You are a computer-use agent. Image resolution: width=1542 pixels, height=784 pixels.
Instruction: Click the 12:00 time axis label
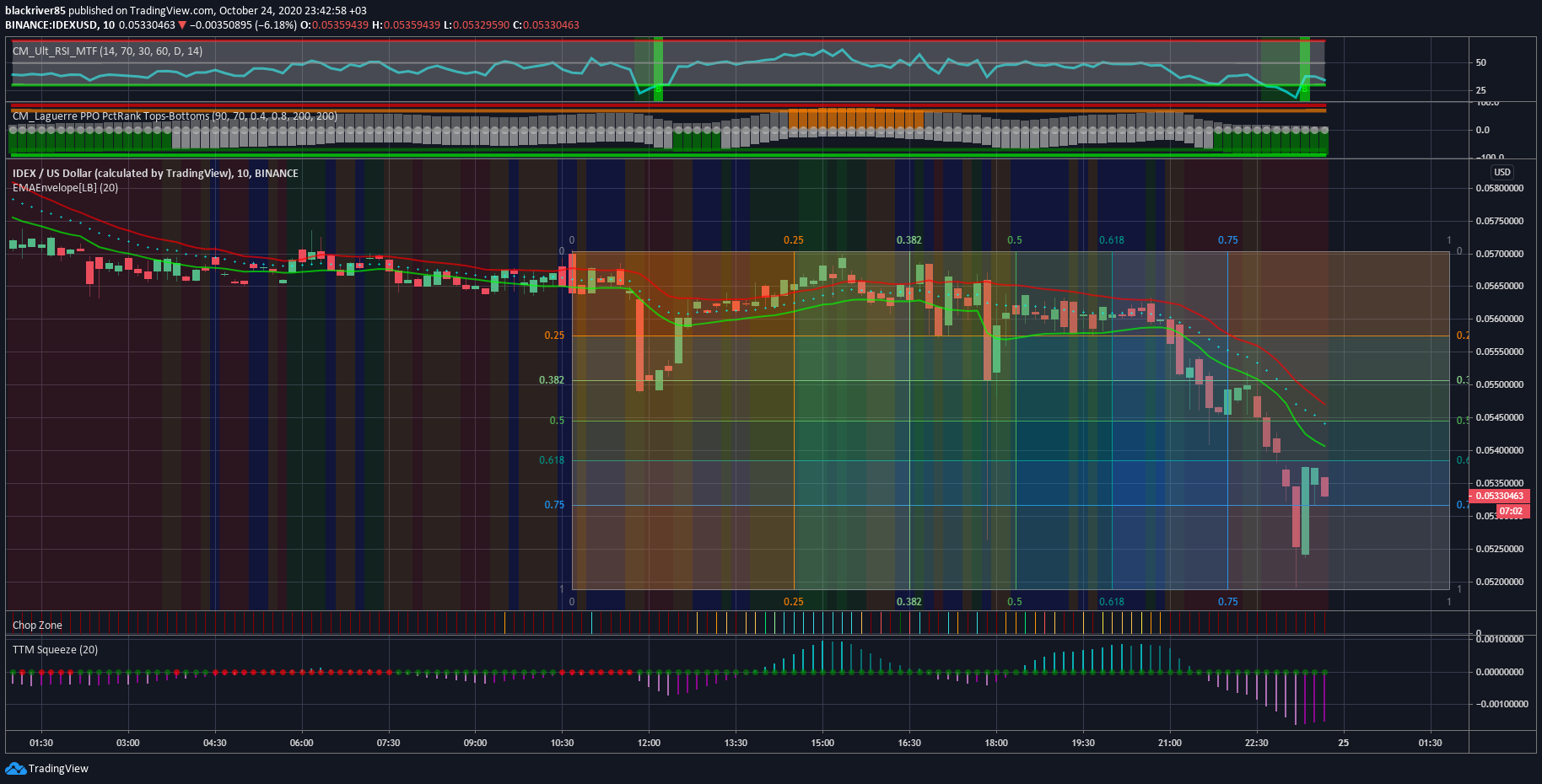tap(650, 743)
